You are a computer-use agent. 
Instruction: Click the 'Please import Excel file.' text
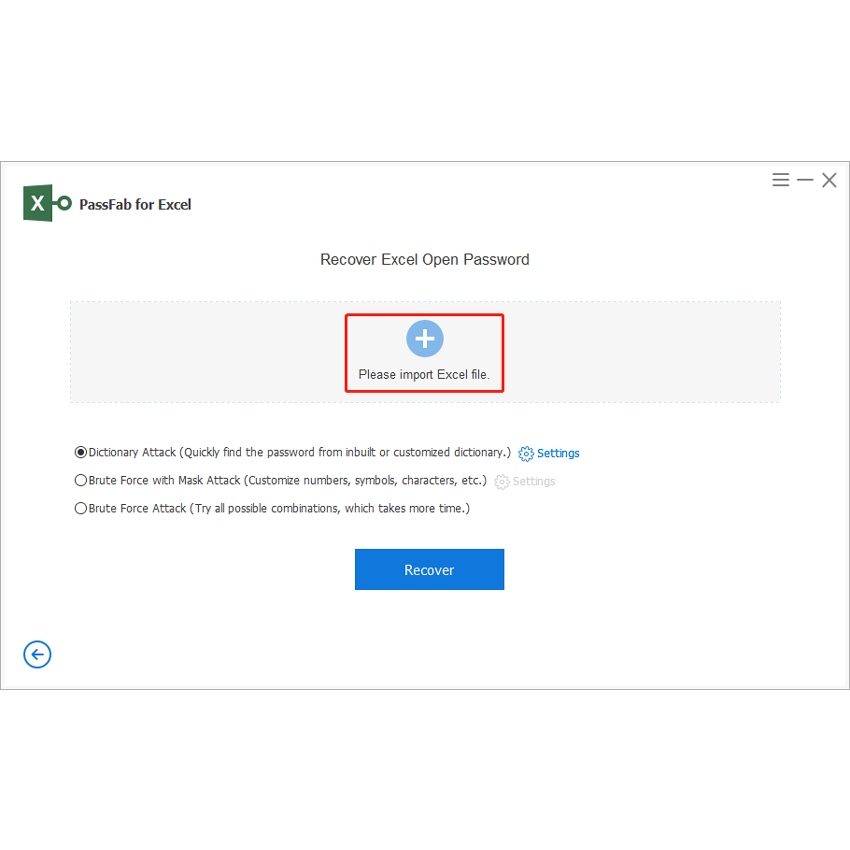424,375
